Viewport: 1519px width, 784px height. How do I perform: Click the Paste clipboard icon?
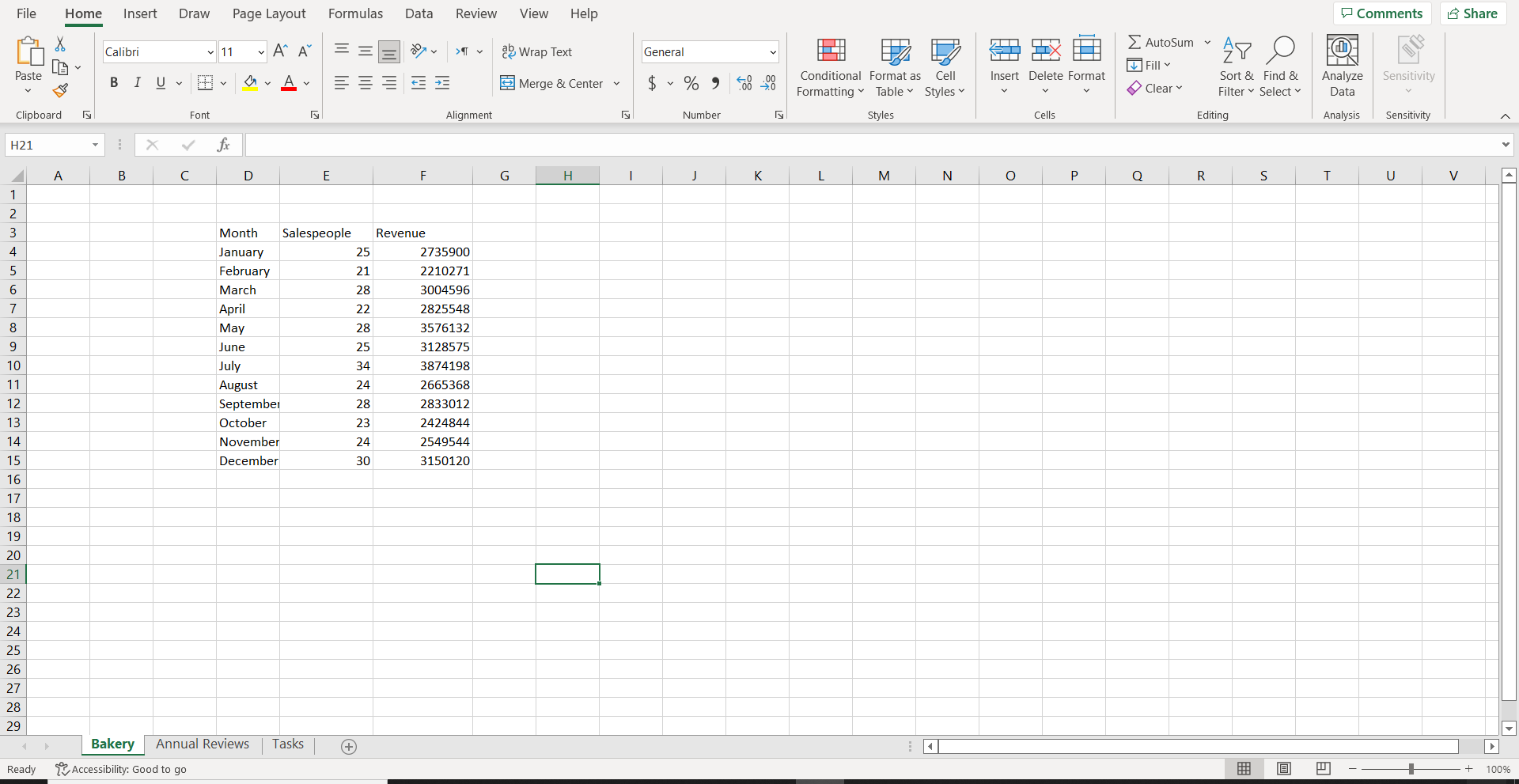[28, 52]
